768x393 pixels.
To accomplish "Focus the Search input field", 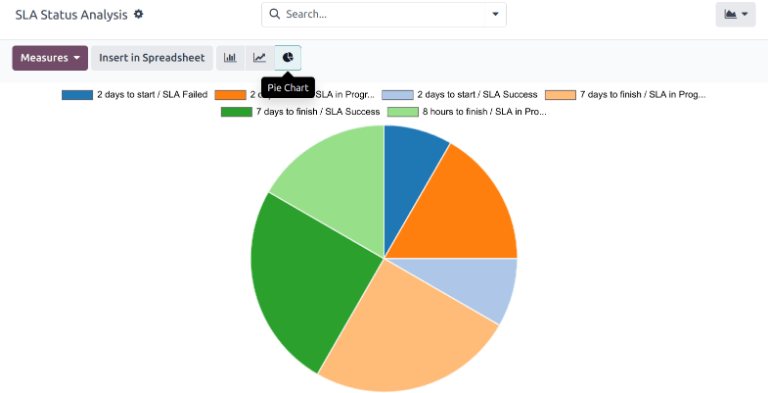I will (384, 14).
